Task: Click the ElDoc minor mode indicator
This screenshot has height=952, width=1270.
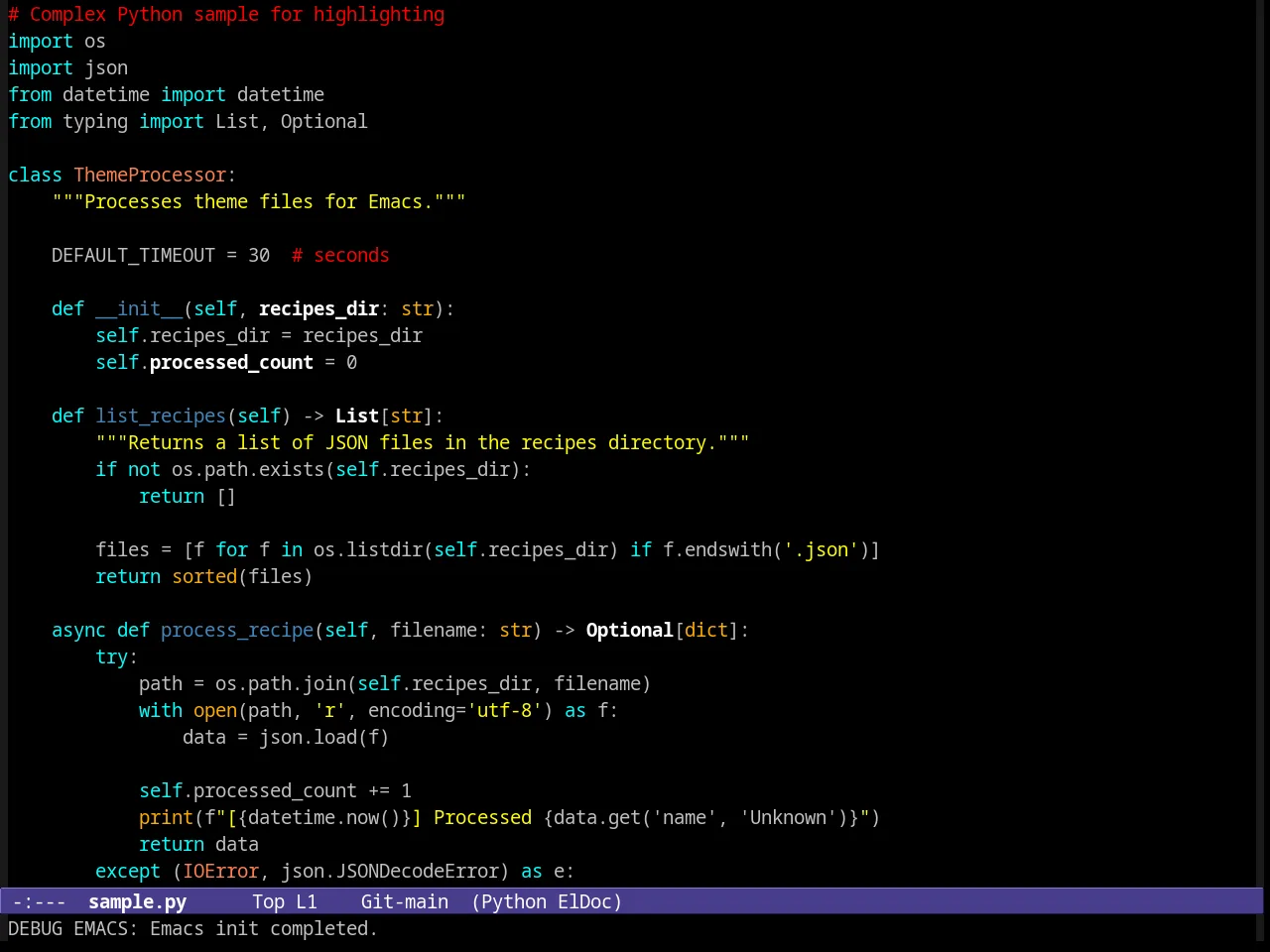Action: (584, 901)
